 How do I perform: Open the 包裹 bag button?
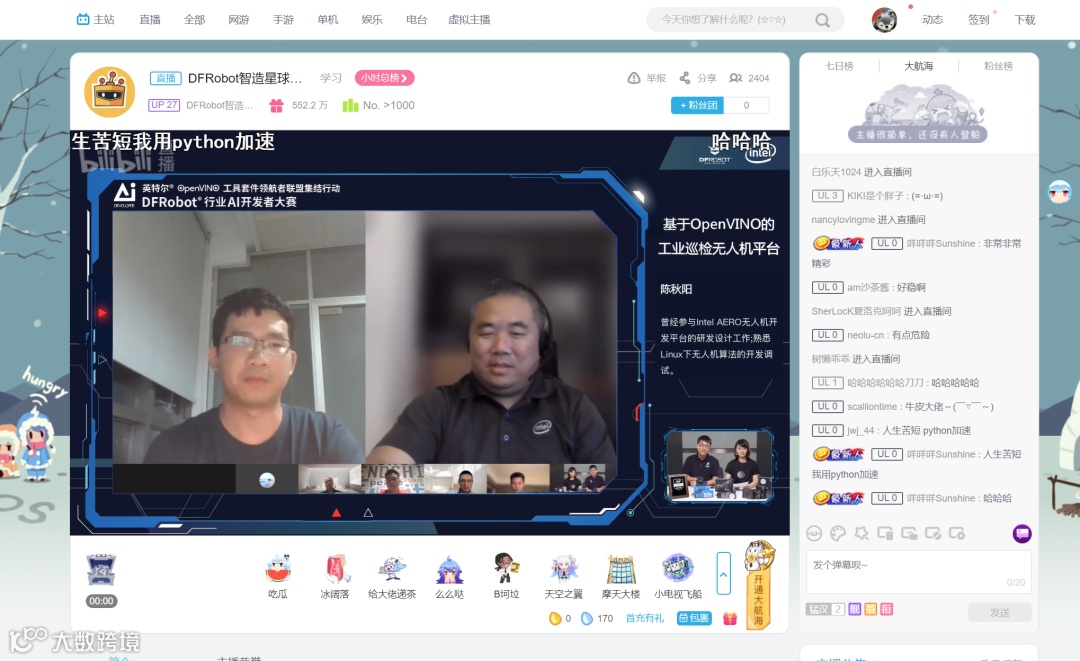[x=694, y=618]
